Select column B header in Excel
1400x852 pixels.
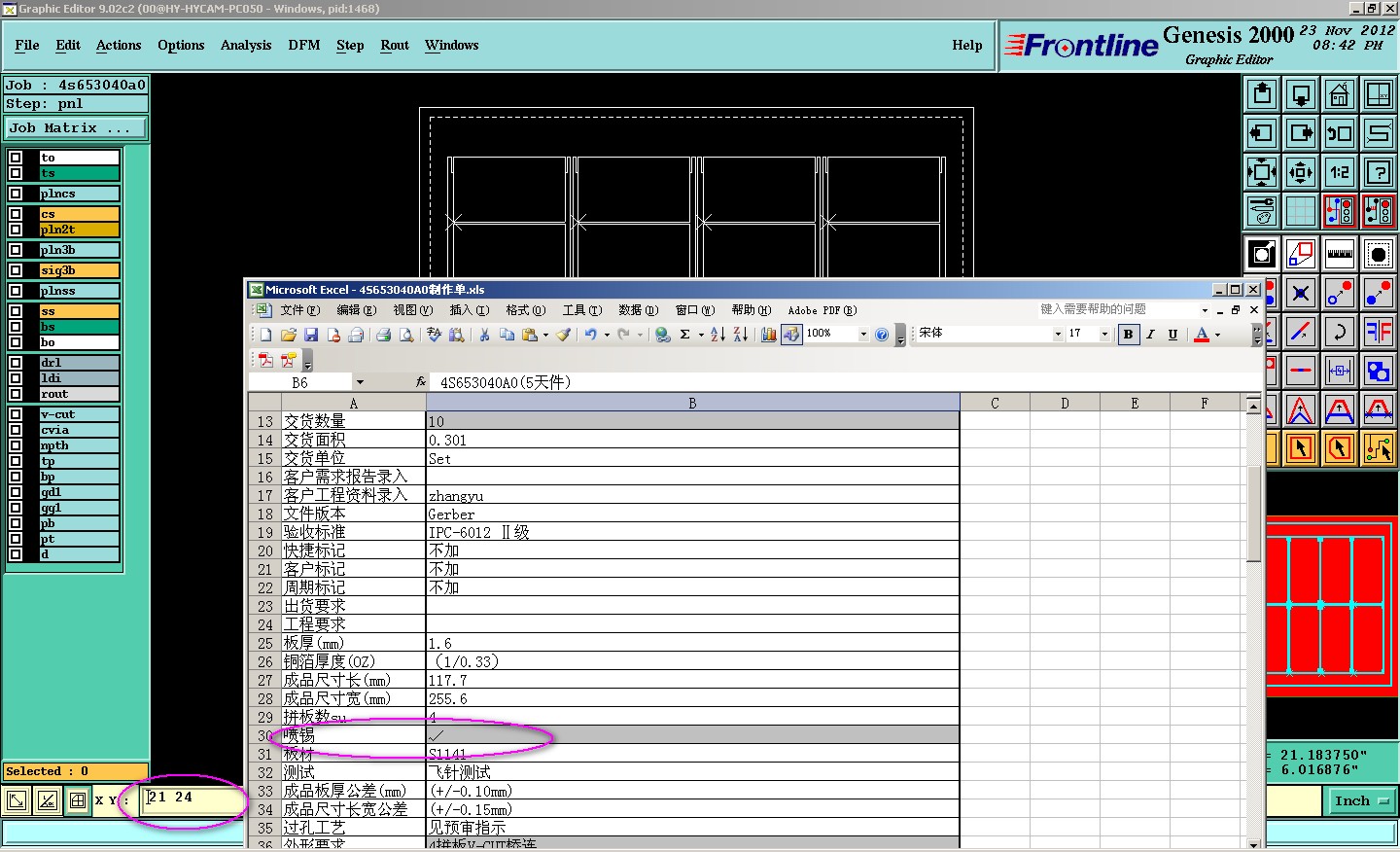coord(692,403)
